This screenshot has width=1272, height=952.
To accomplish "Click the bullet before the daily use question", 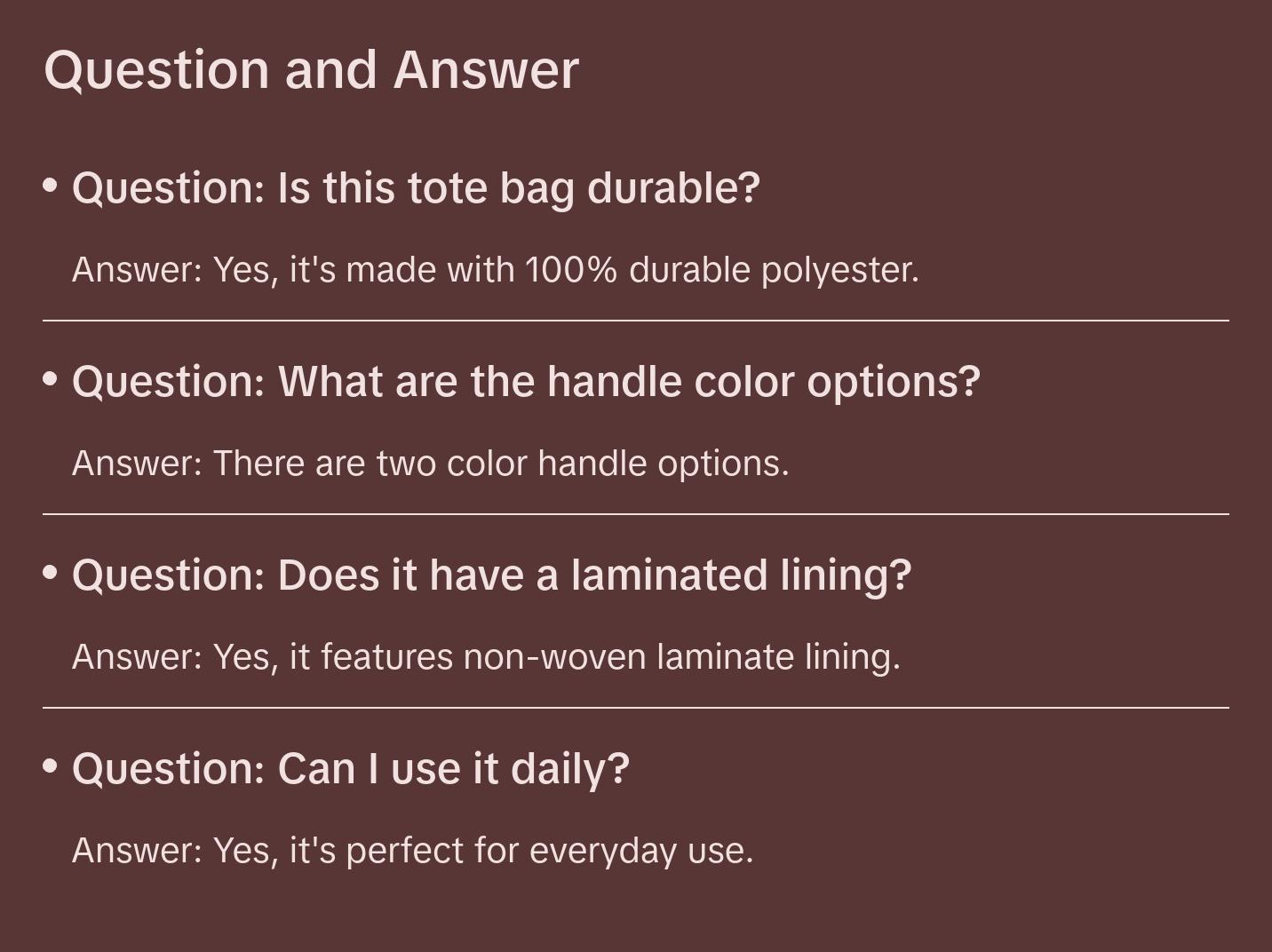I will coord(51,766).
